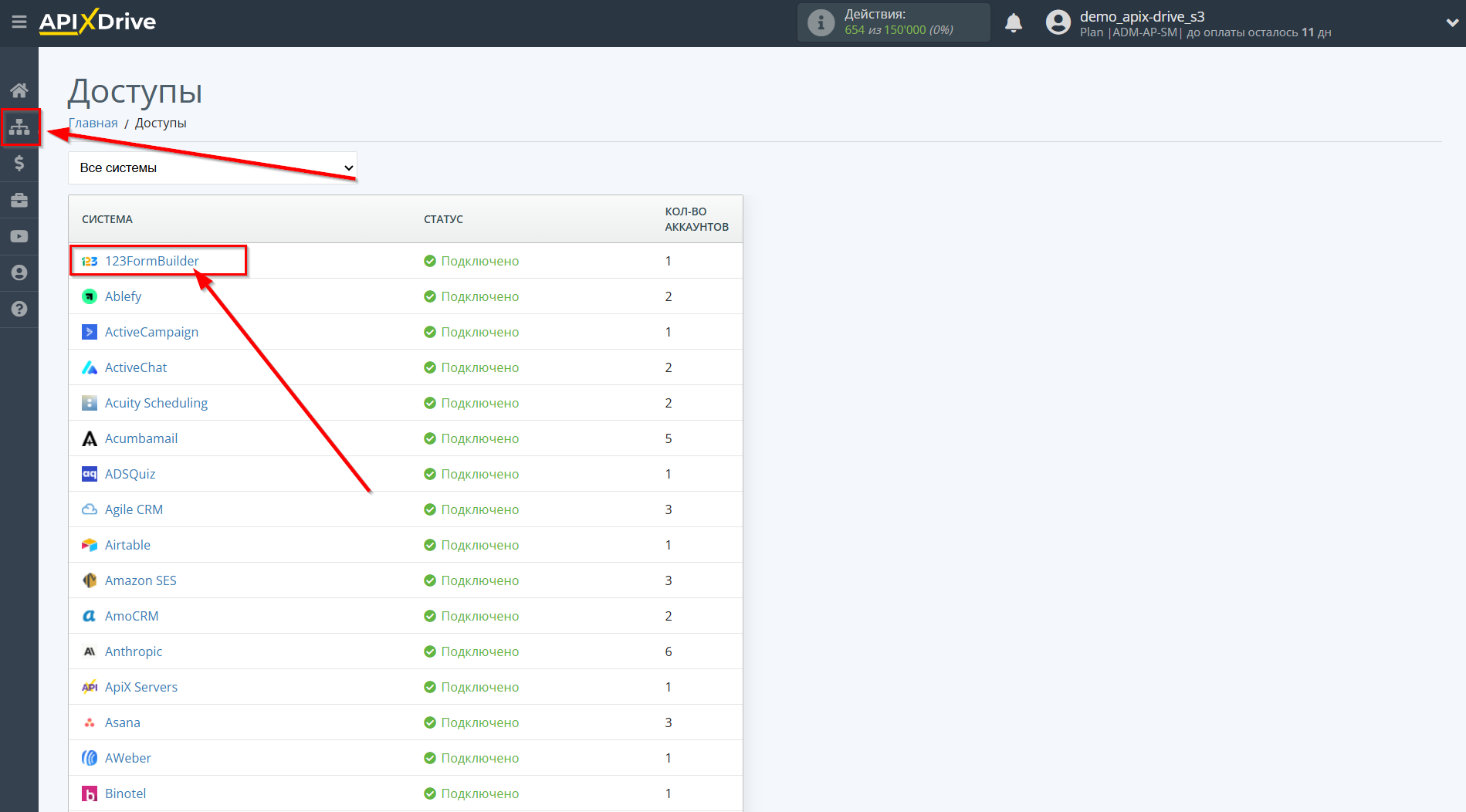
Task: Click the Airtable logo icon
Action: coord(90,545)
